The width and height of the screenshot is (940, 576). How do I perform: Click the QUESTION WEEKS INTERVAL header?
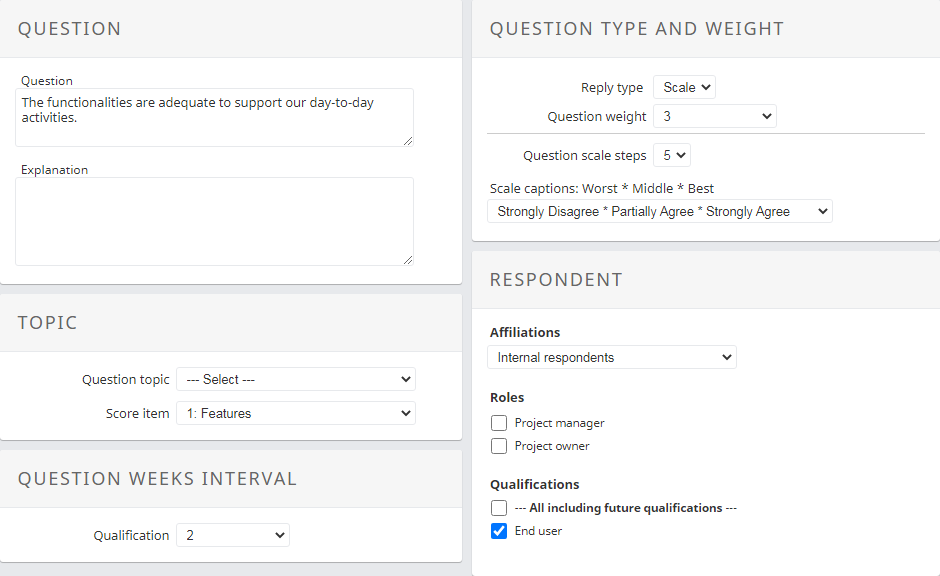click(x=157, y=479)
